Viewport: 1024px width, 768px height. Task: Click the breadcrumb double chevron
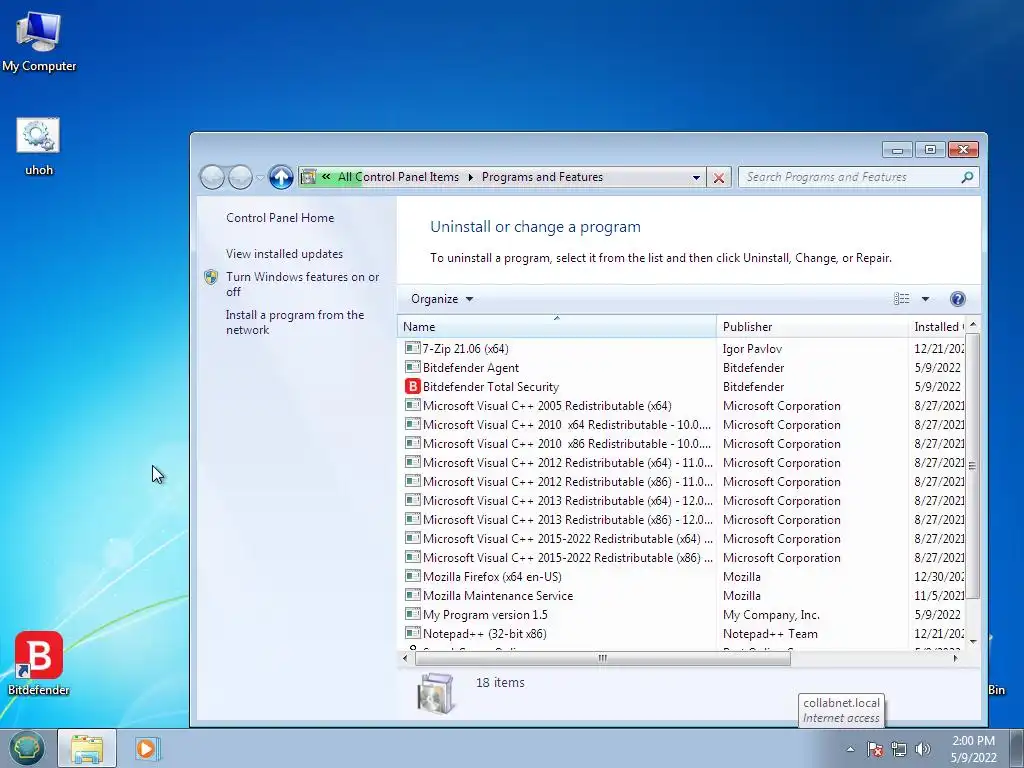click(x=326, y=177)
